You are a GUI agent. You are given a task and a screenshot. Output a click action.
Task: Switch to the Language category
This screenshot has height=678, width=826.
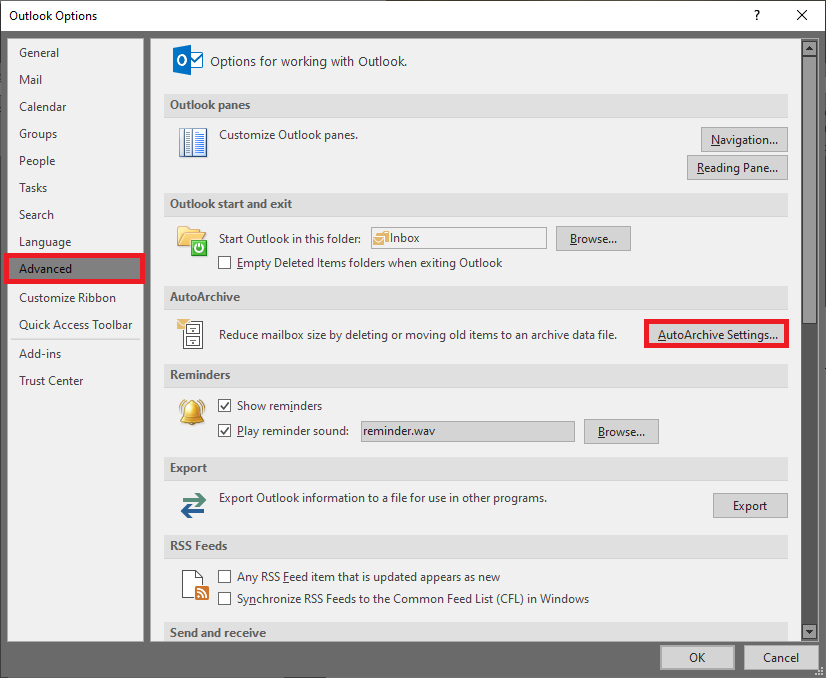75,242
